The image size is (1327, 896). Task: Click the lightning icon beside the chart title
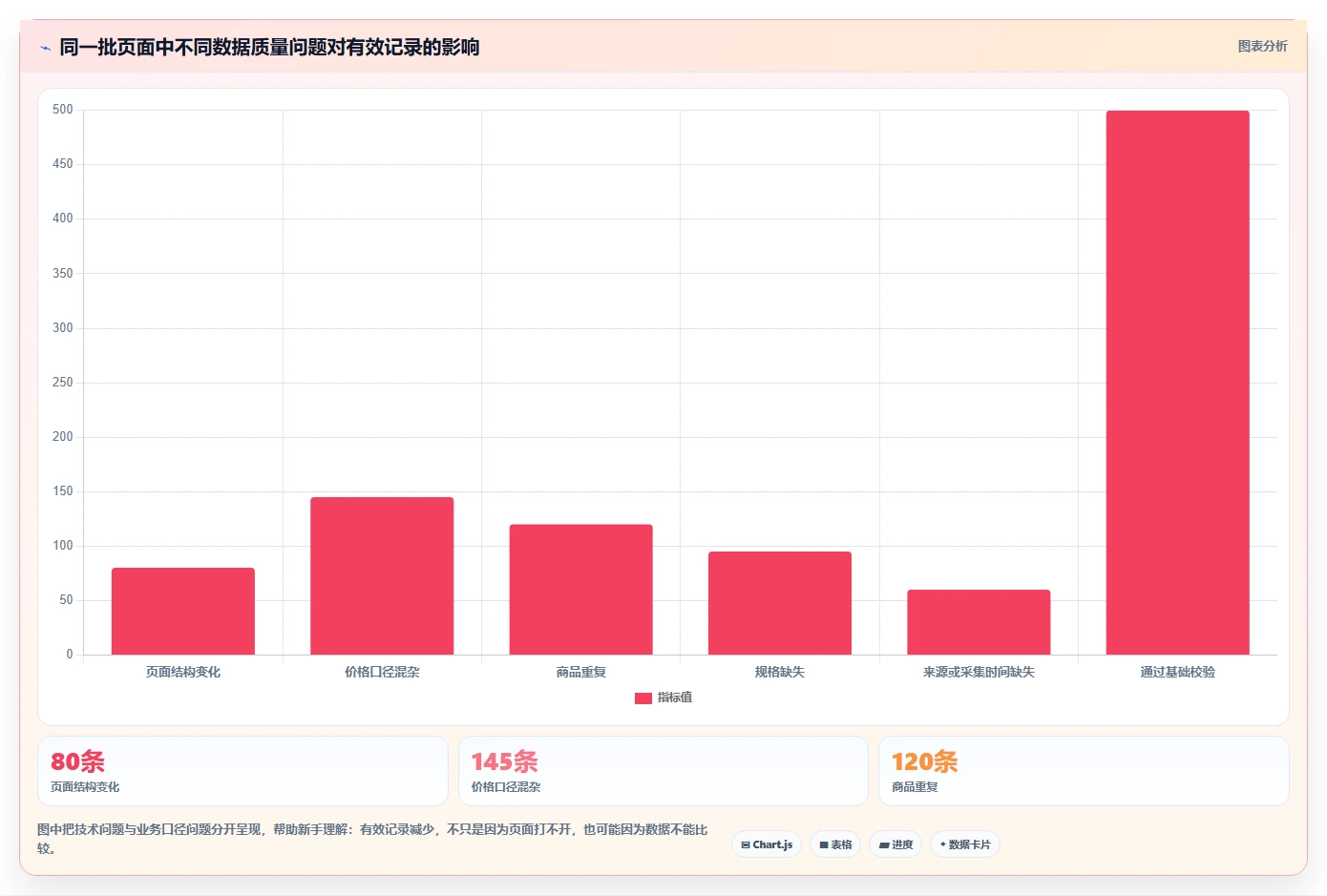pos(45,48)
